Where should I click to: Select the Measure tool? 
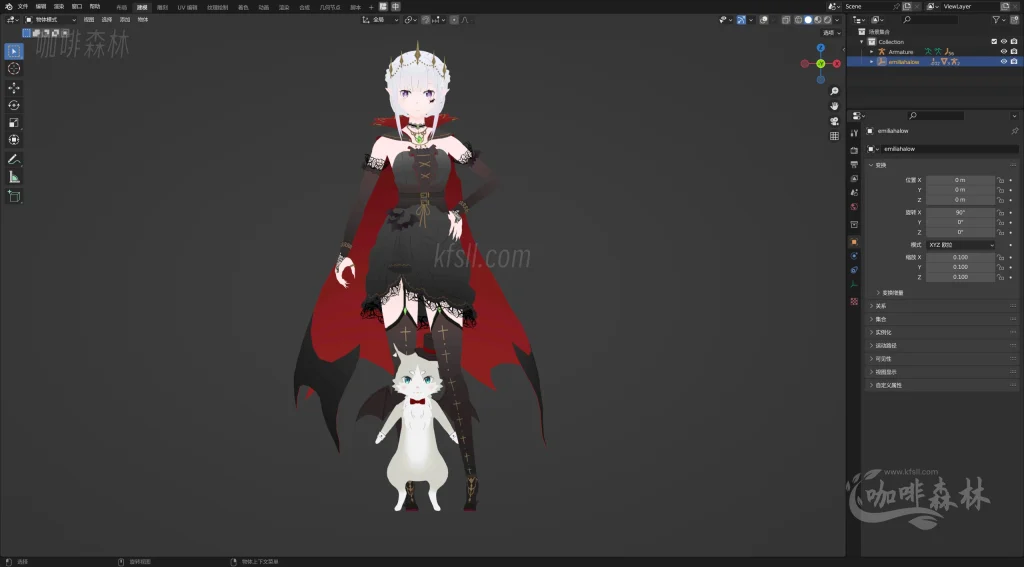14,177
